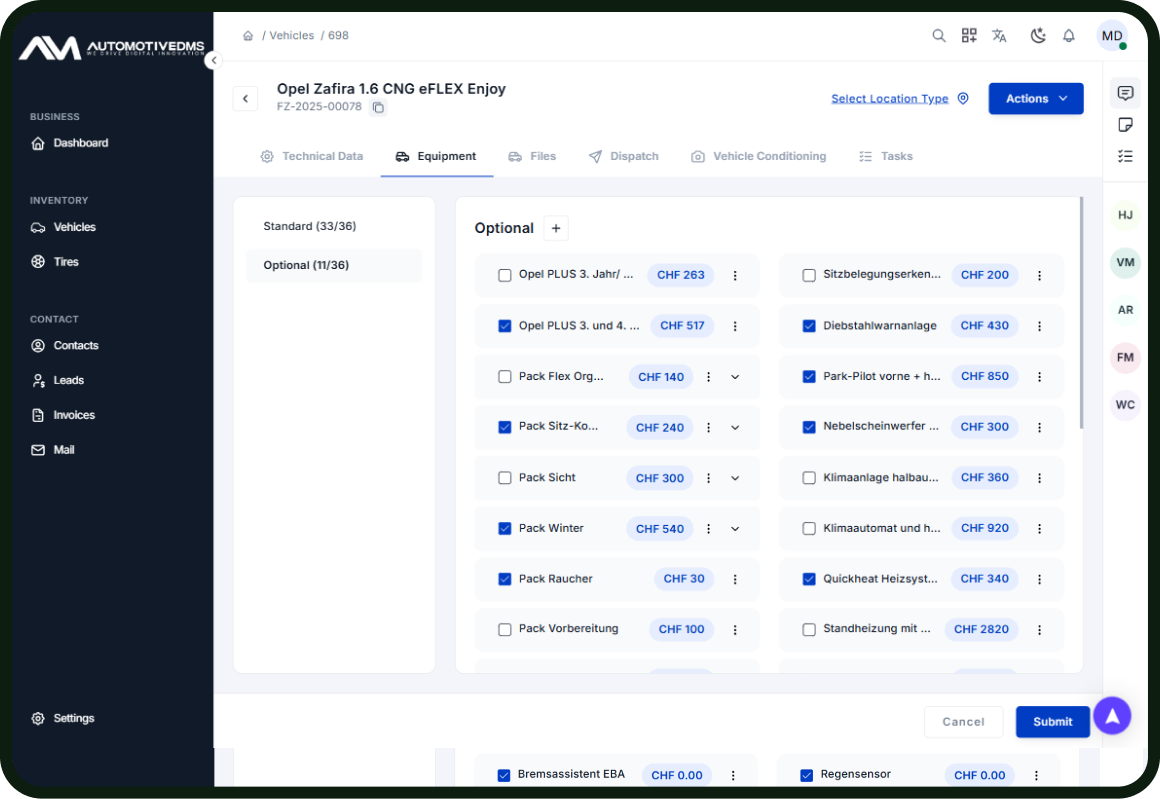1160x799 pixels.
Task: Open more options for Standheizung row
Action: [x=1039, y=630]
